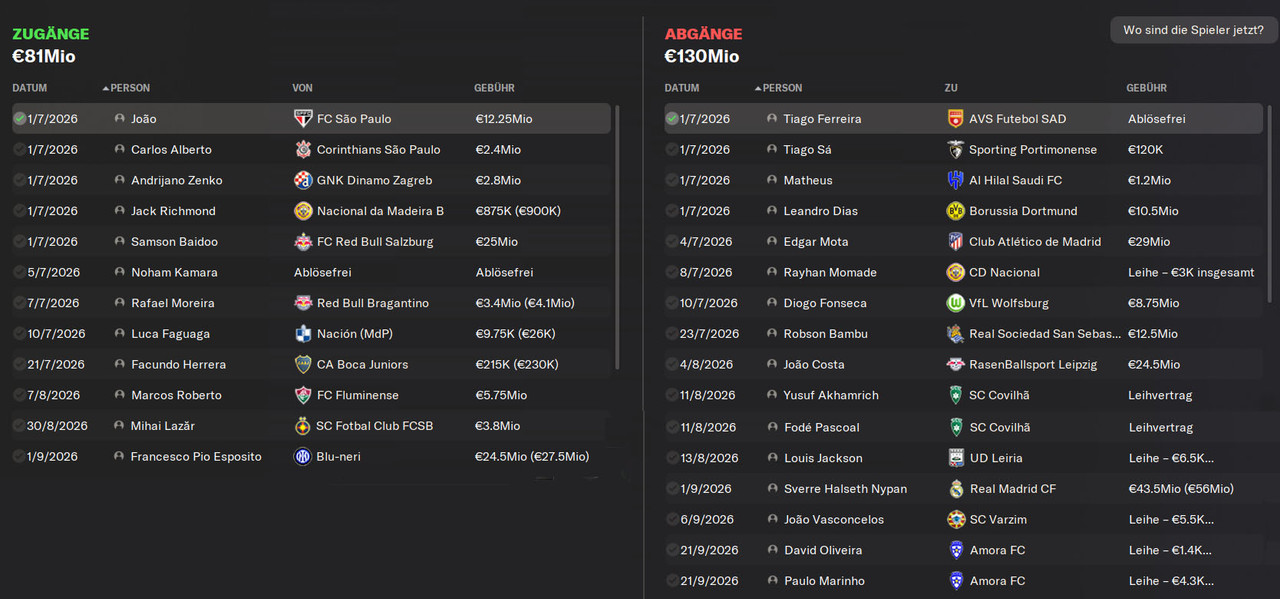
Task: Sort Abgänge table by Zu column
Action: pos(951,88)
